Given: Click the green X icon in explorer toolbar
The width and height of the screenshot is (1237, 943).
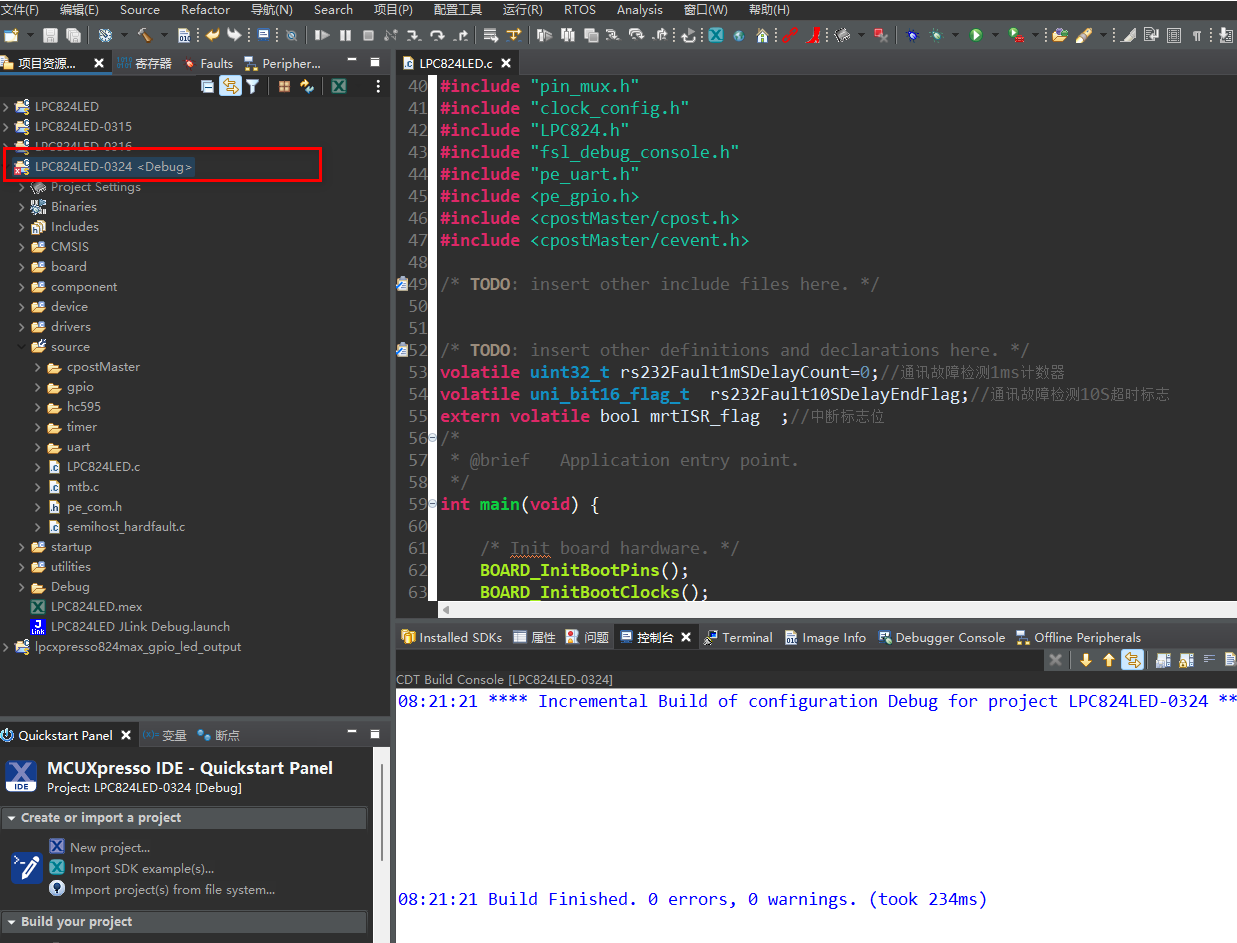Looking at the screenshot, I should click(x=339, y=87).
